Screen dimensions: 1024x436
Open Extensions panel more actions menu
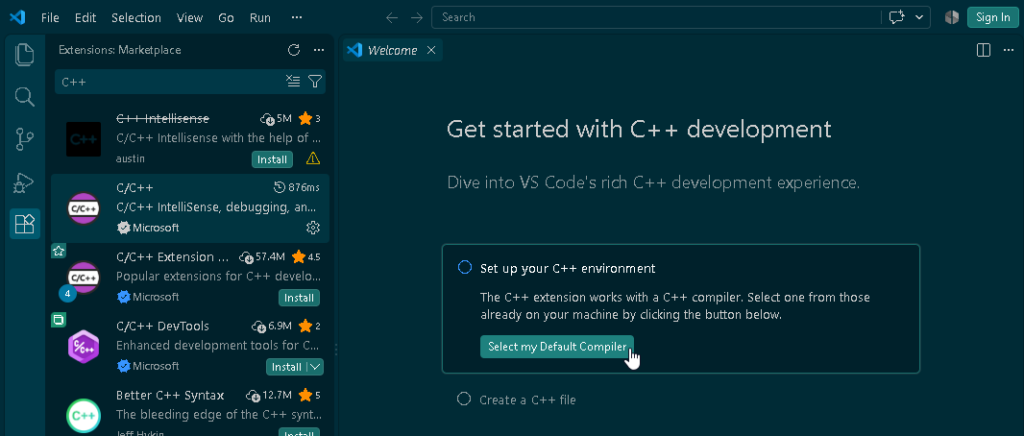[319, 50]
